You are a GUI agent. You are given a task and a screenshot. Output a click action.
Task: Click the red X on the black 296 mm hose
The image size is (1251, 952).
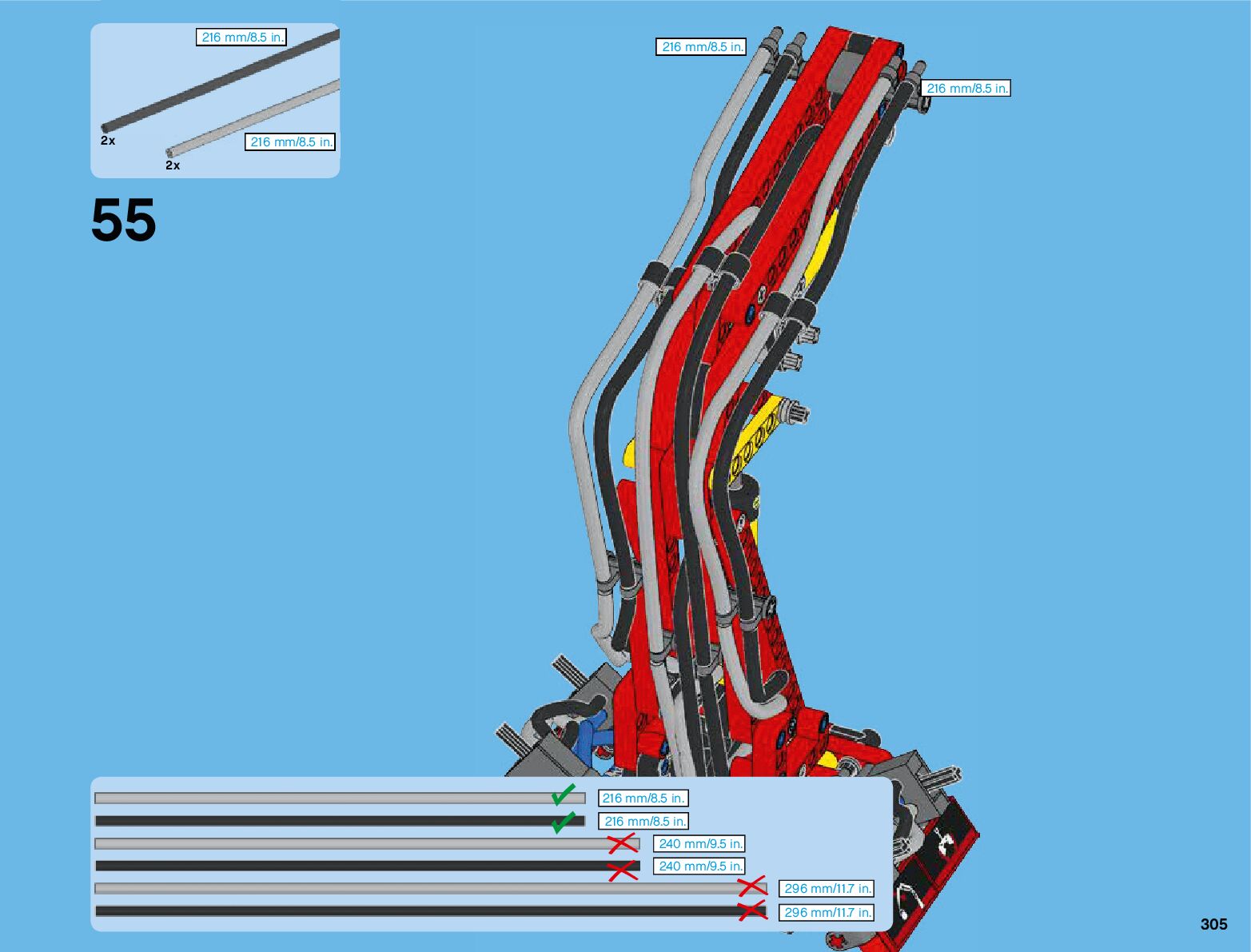(x=751, y=910)
